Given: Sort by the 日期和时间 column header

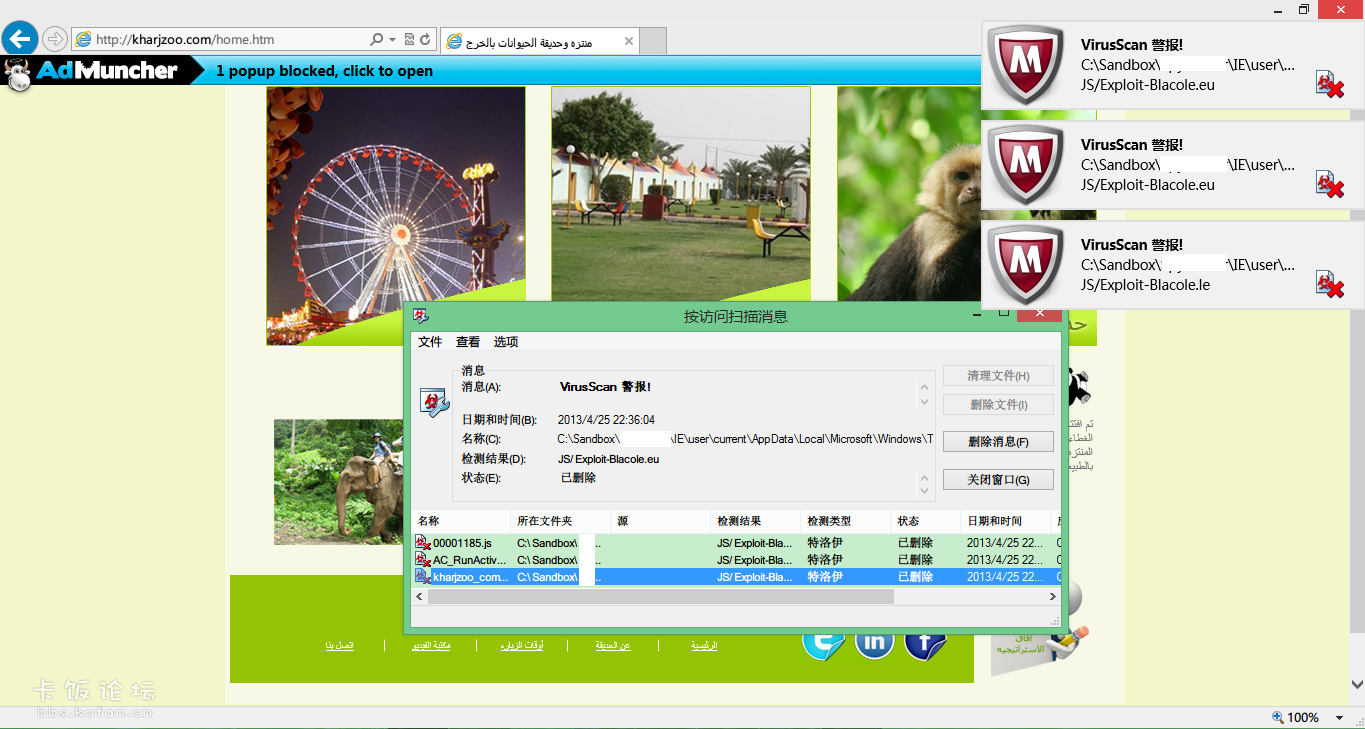Looking at the screenshot, I should 1005,521.
